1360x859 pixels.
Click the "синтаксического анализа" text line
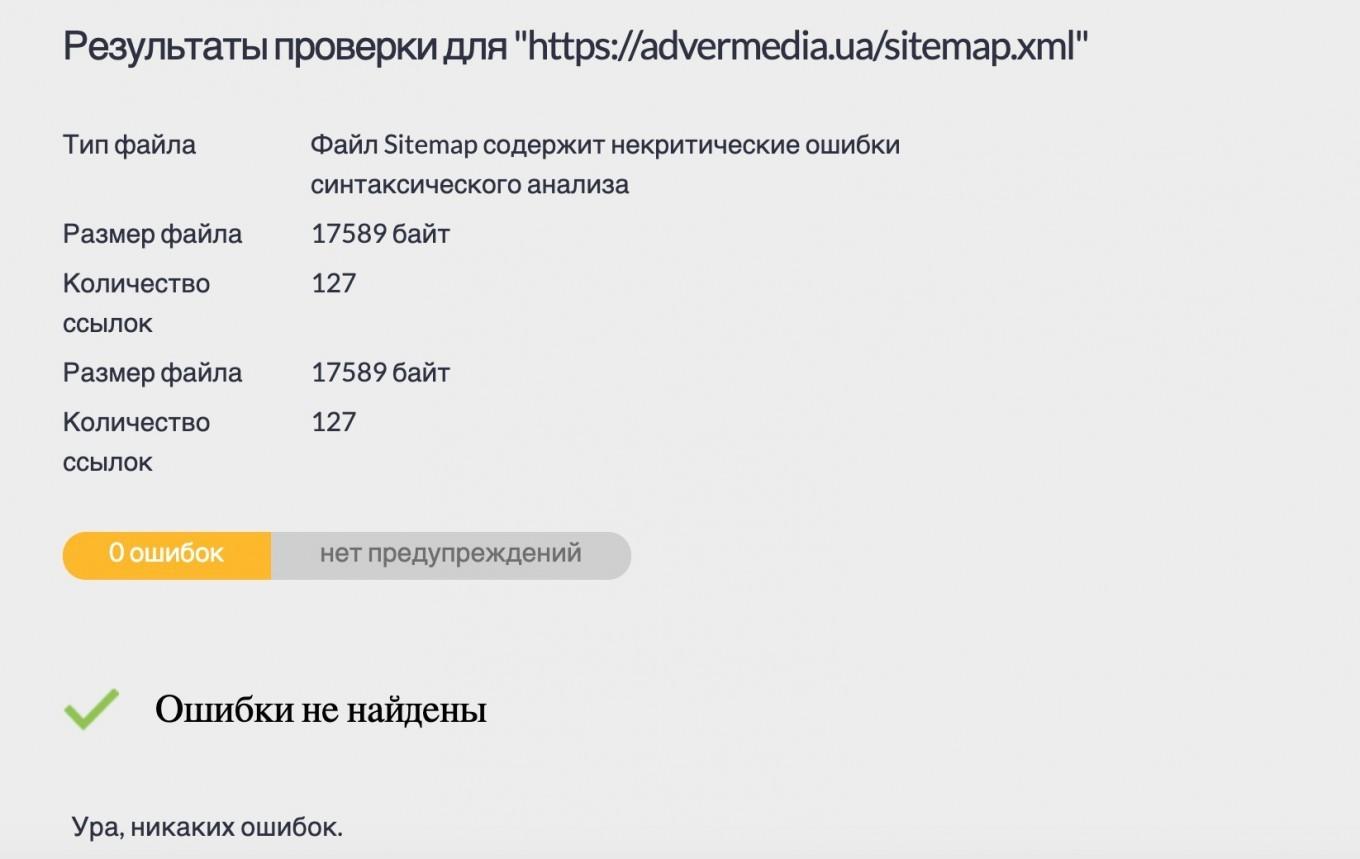coord(469,185)
